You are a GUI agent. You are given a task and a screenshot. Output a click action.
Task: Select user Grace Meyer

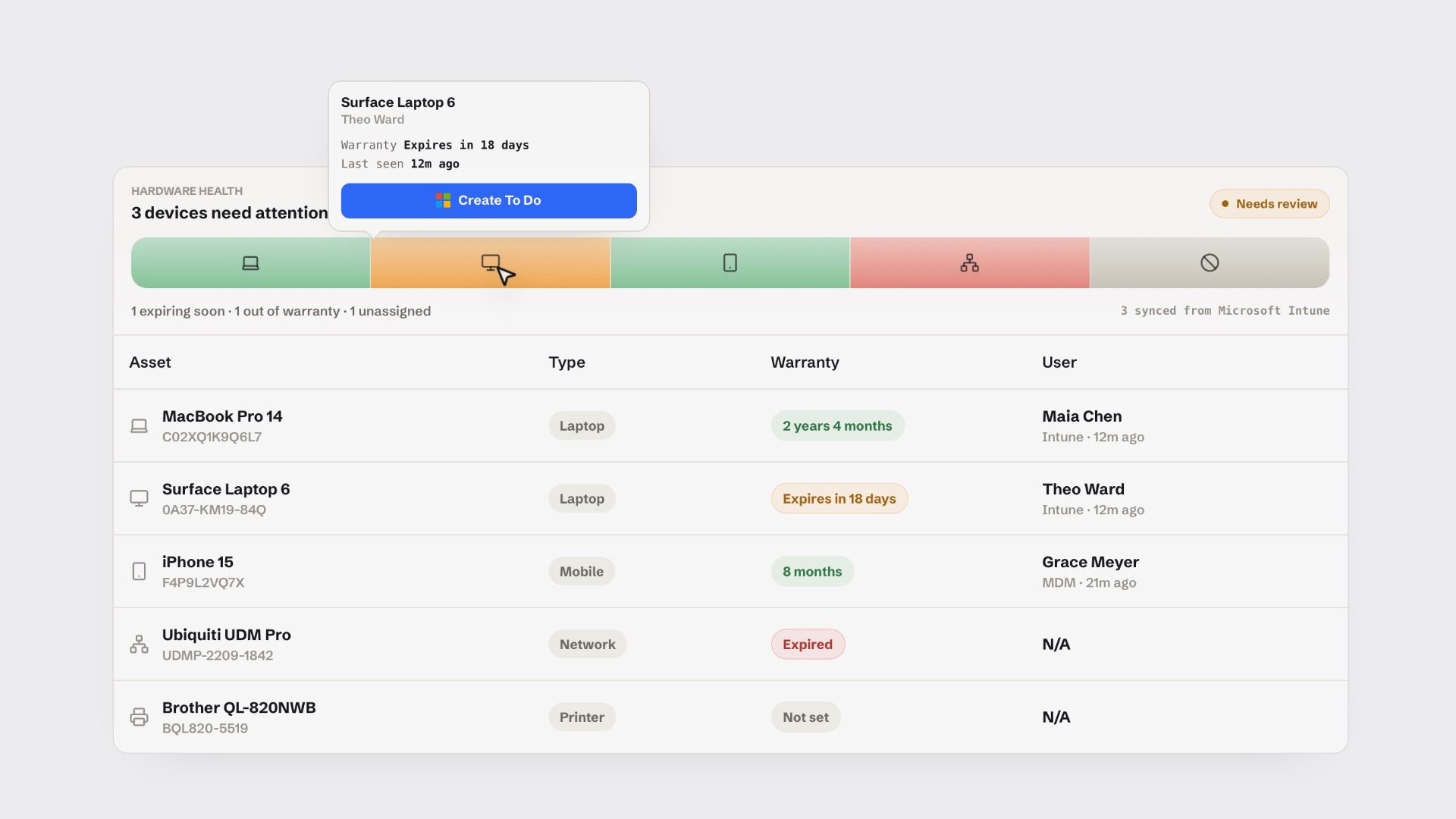tap(1090, 562)
